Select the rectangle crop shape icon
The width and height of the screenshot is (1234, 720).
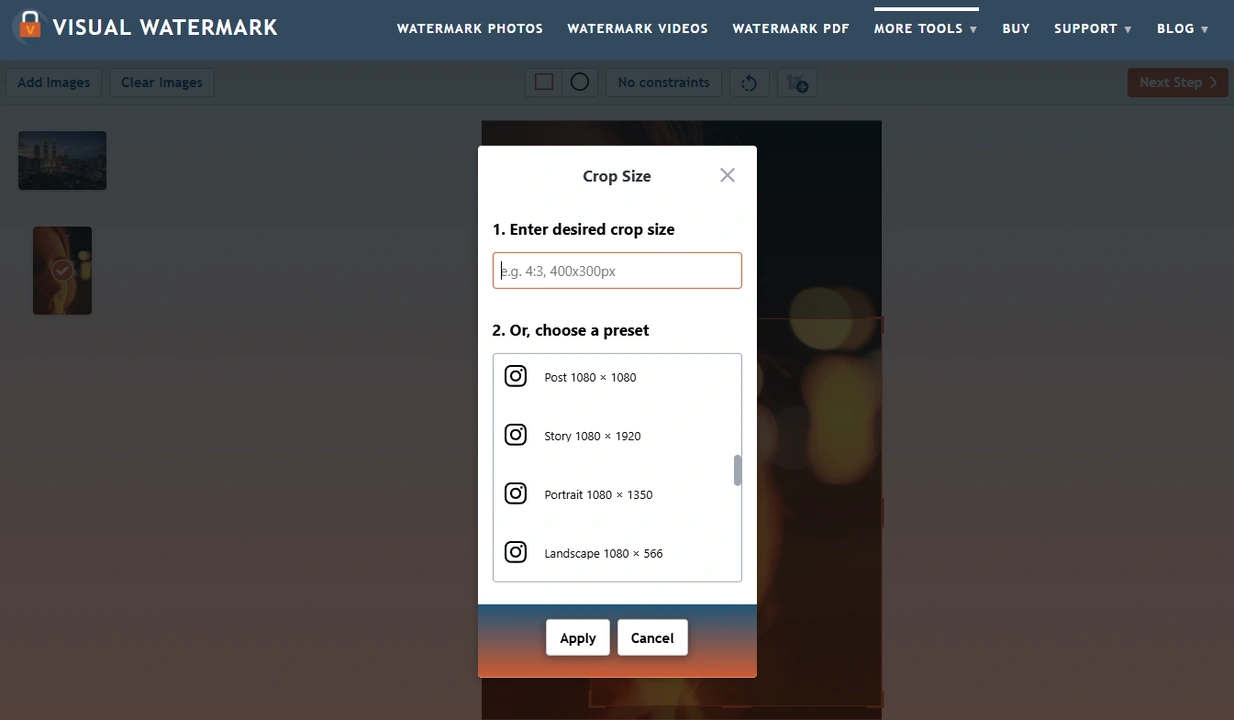544,82
